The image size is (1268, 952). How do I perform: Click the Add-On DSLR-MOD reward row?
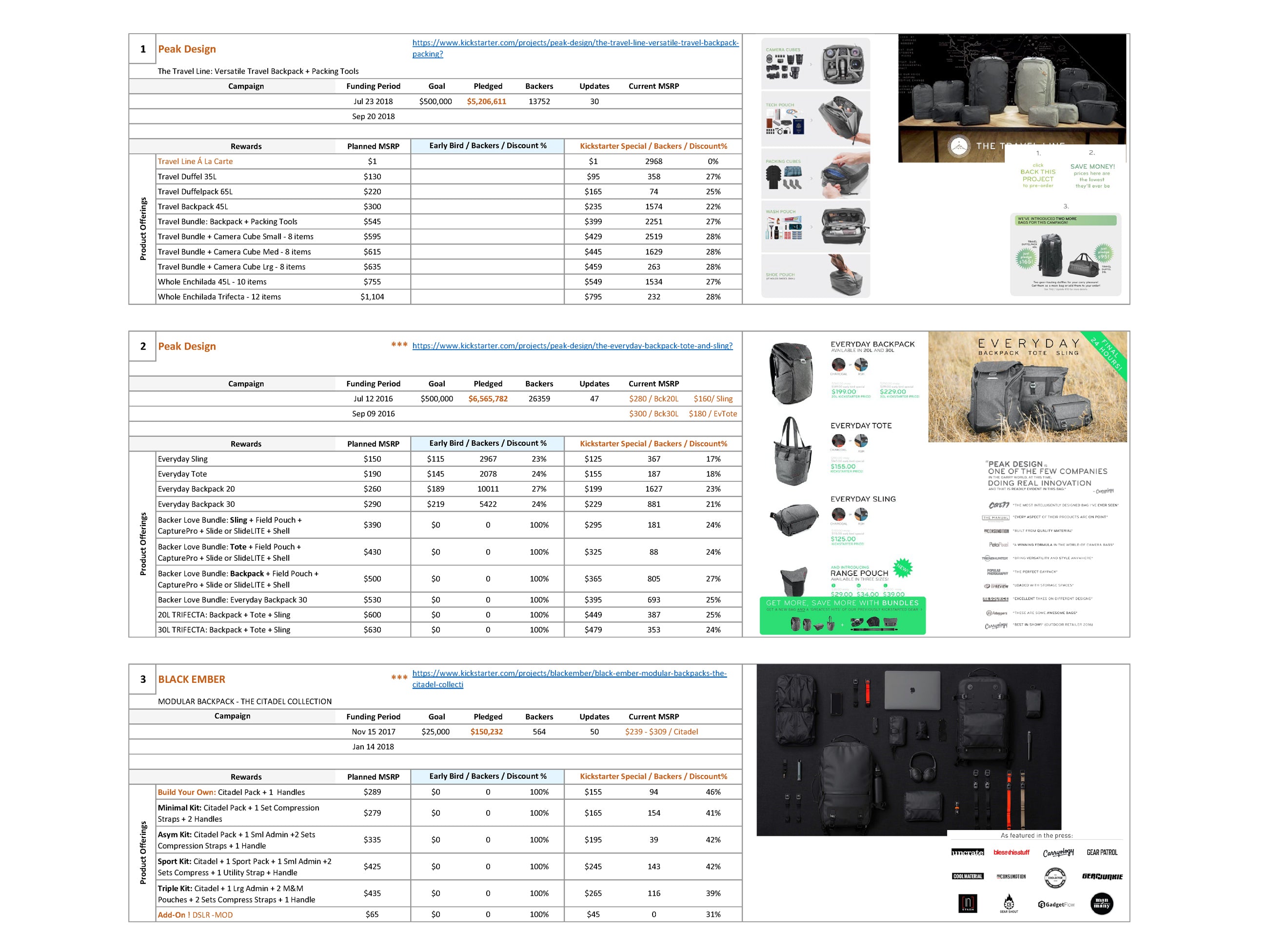(195, 915)
